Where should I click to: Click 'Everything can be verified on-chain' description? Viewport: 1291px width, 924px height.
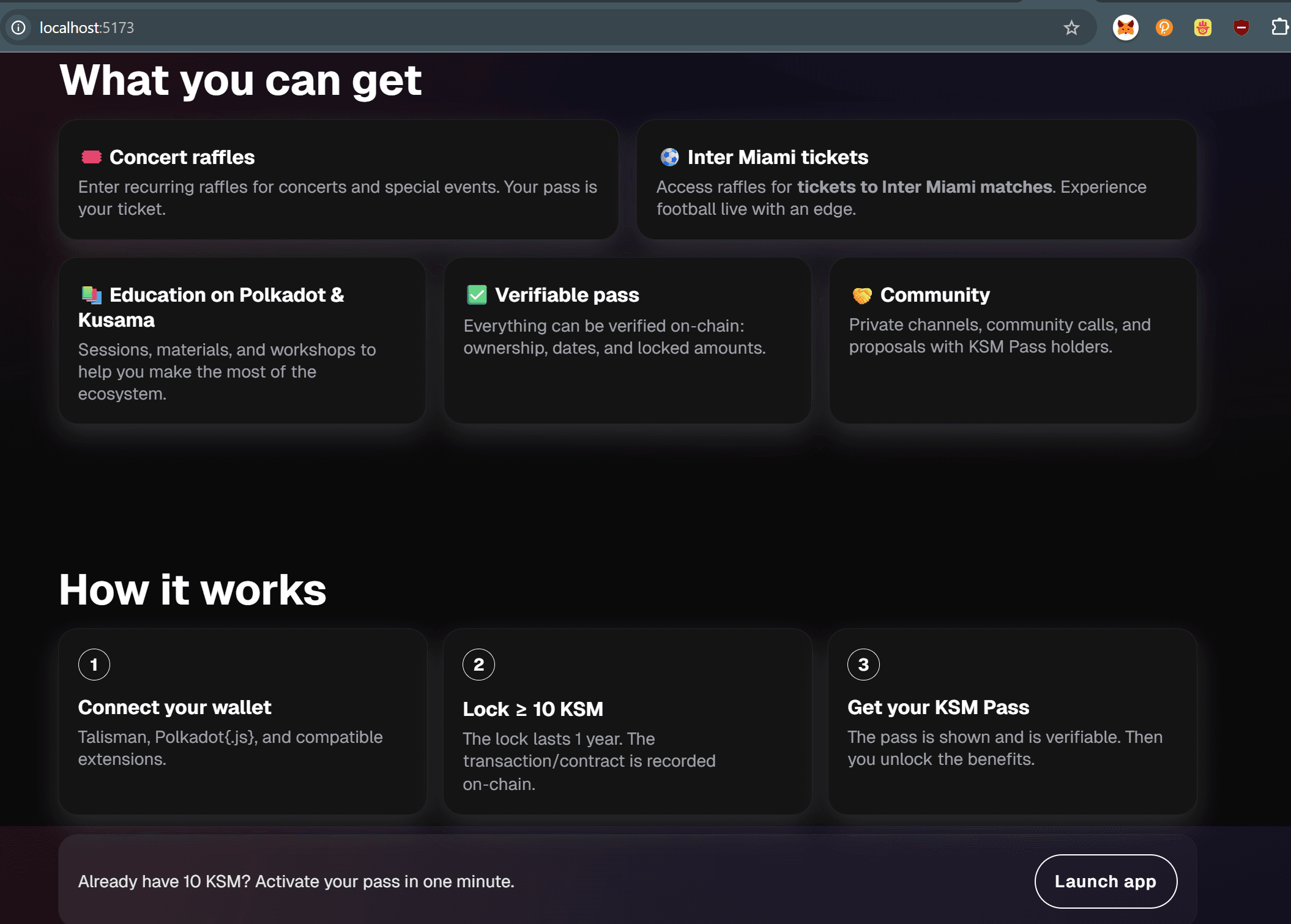click(614, 337)
